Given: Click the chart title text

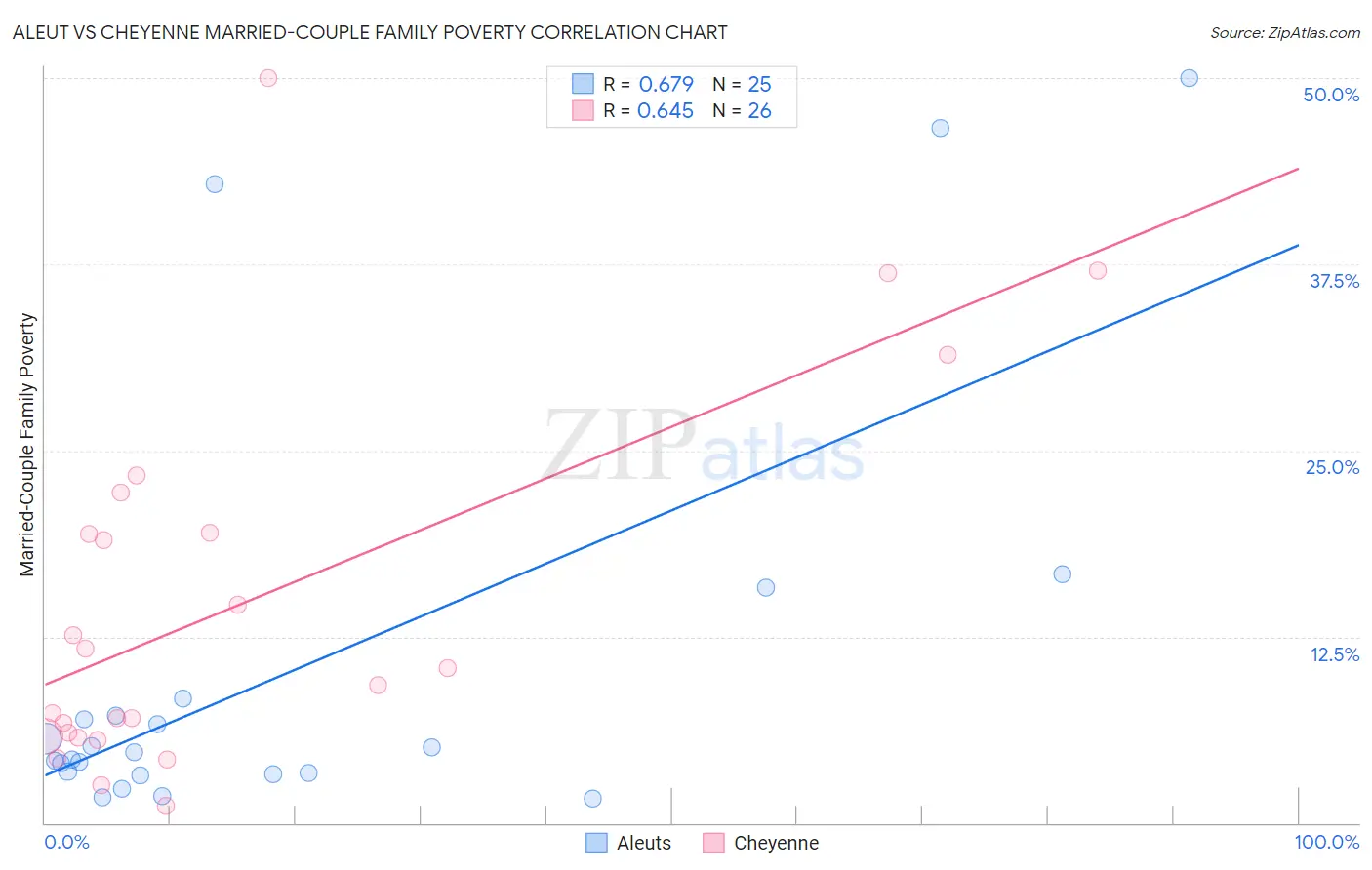Looking at the screenshot, I should pyautogui.click(x=370, y=32).
